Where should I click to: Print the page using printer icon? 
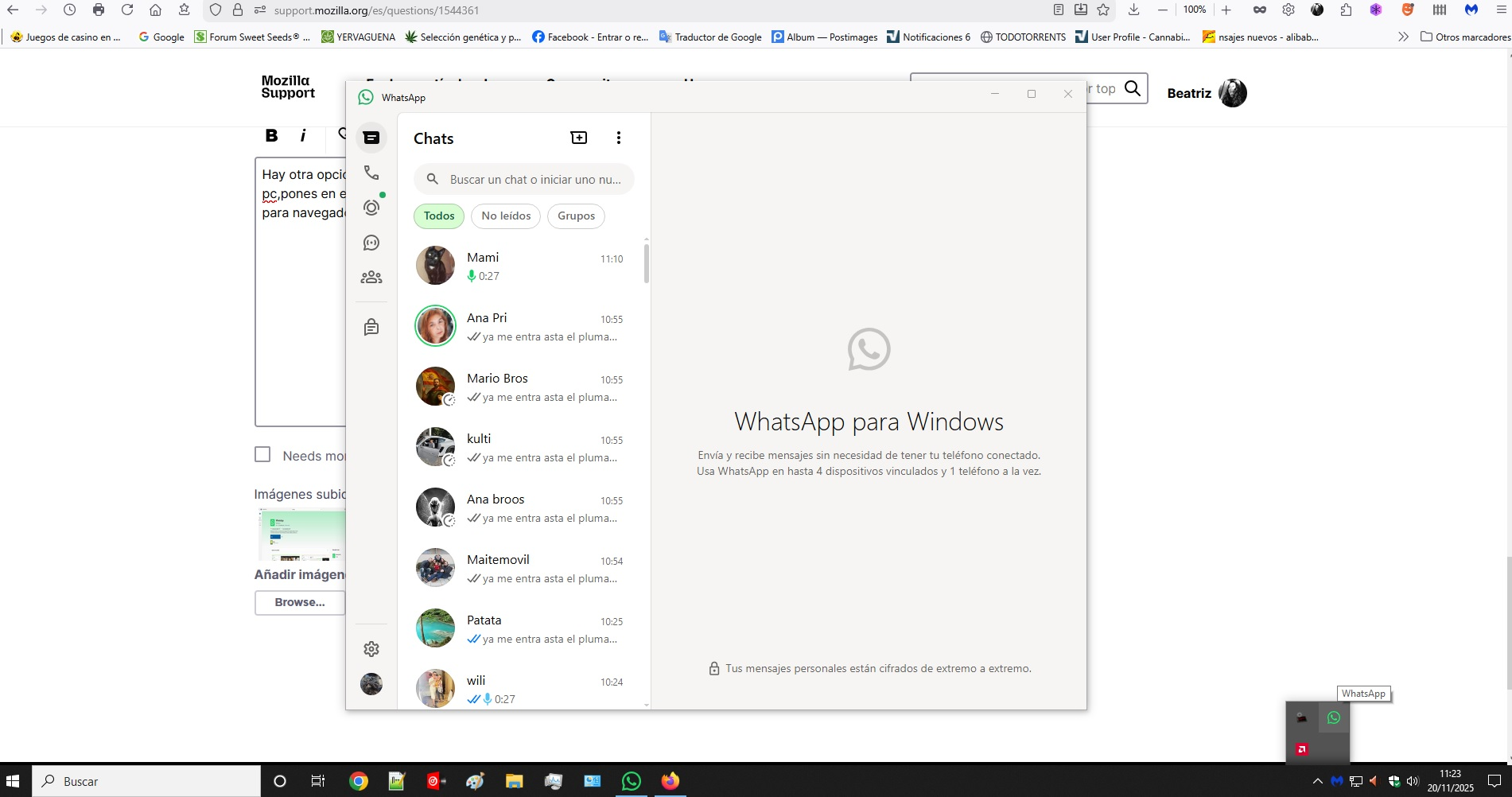99,10
